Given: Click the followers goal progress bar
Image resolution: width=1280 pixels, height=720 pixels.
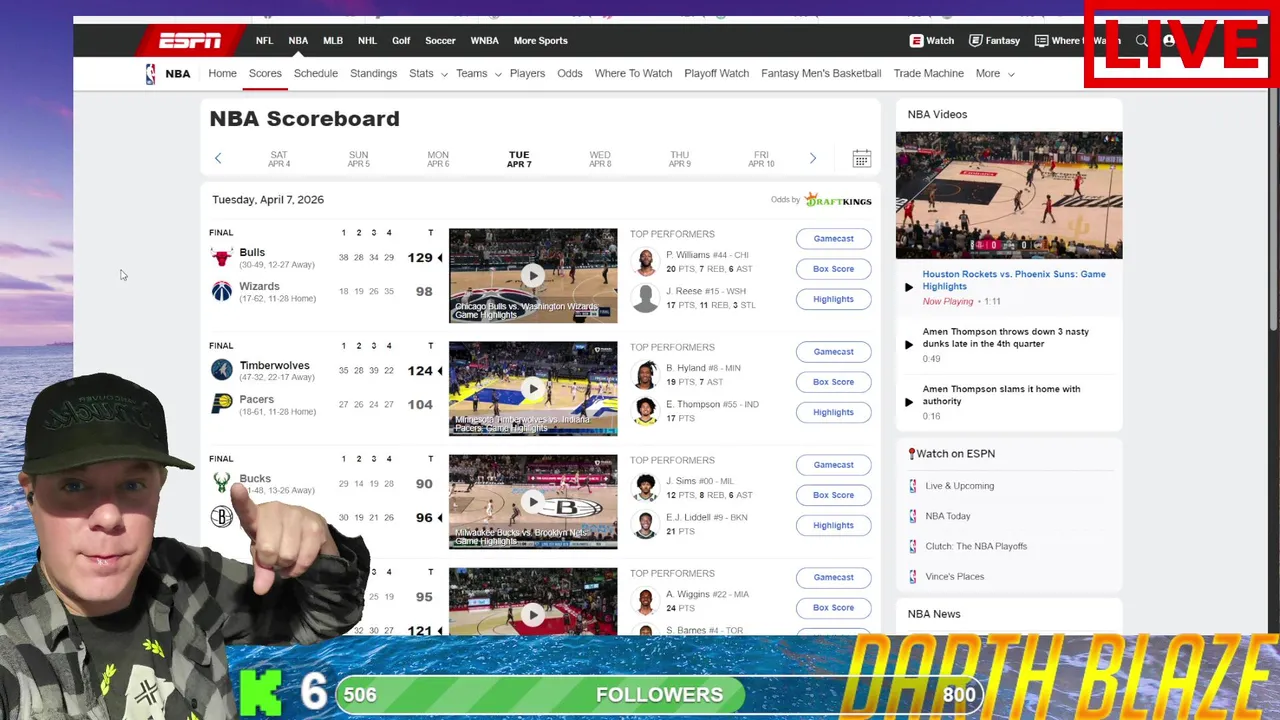Looking at the screenshot, I should 660,694.
